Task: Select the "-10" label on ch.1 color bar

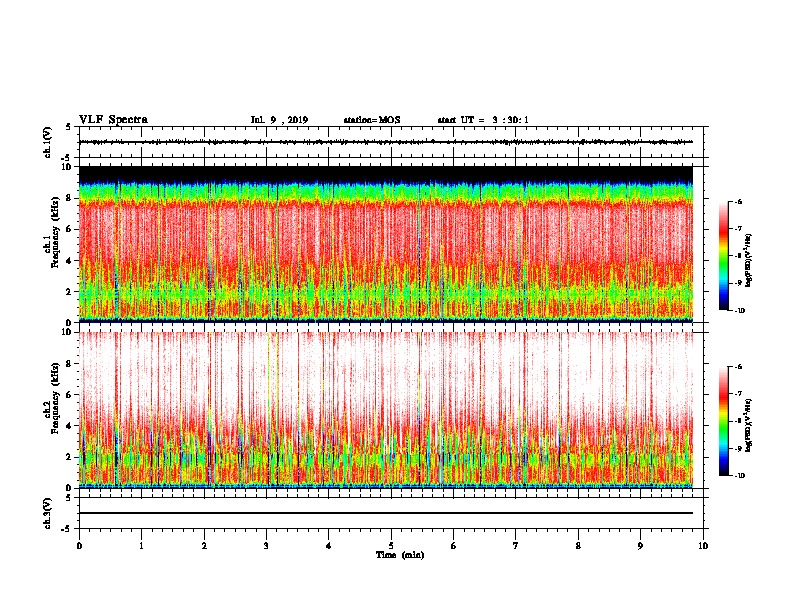Action: pos(739,310)
